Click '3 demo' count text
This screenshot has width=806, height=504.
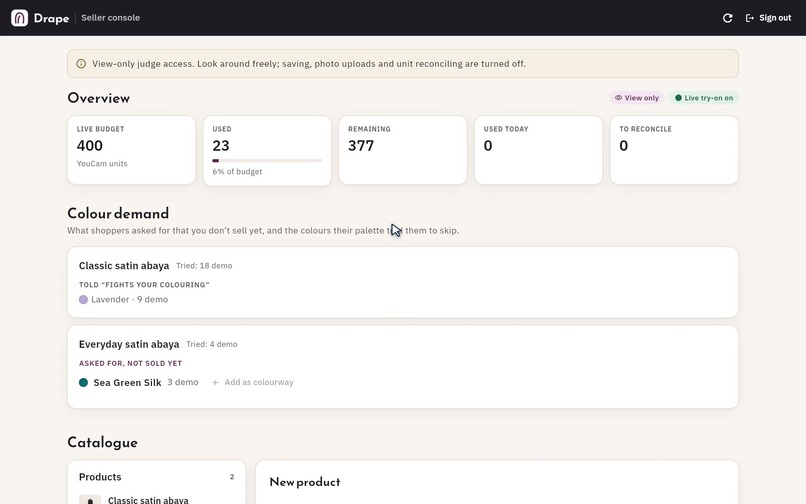click(x=183, y=382)
